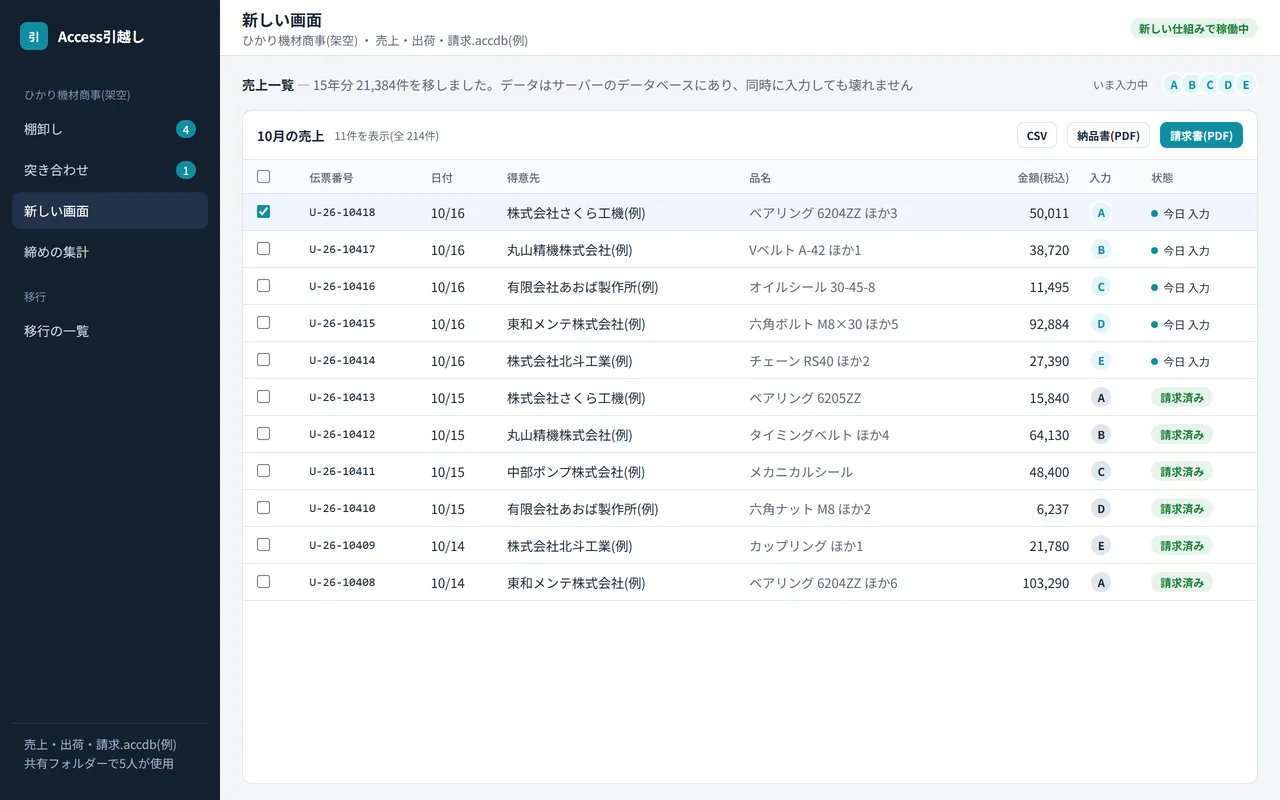
Task: Open 移行の一覧 in the sidebar
Action: (x=110, y=331)
